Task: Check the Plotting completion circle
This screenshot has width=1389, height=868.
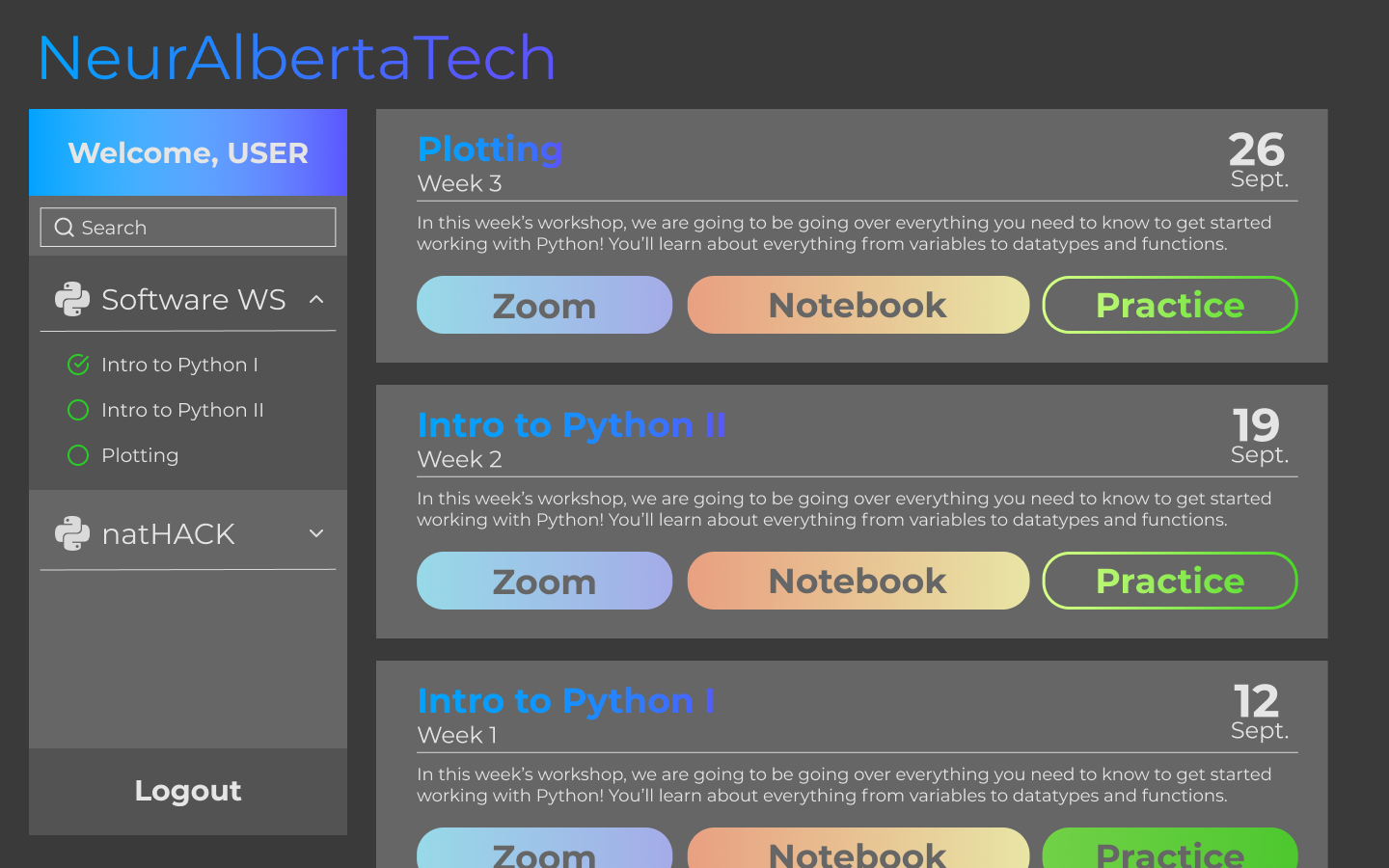Action: click(78, 455)
